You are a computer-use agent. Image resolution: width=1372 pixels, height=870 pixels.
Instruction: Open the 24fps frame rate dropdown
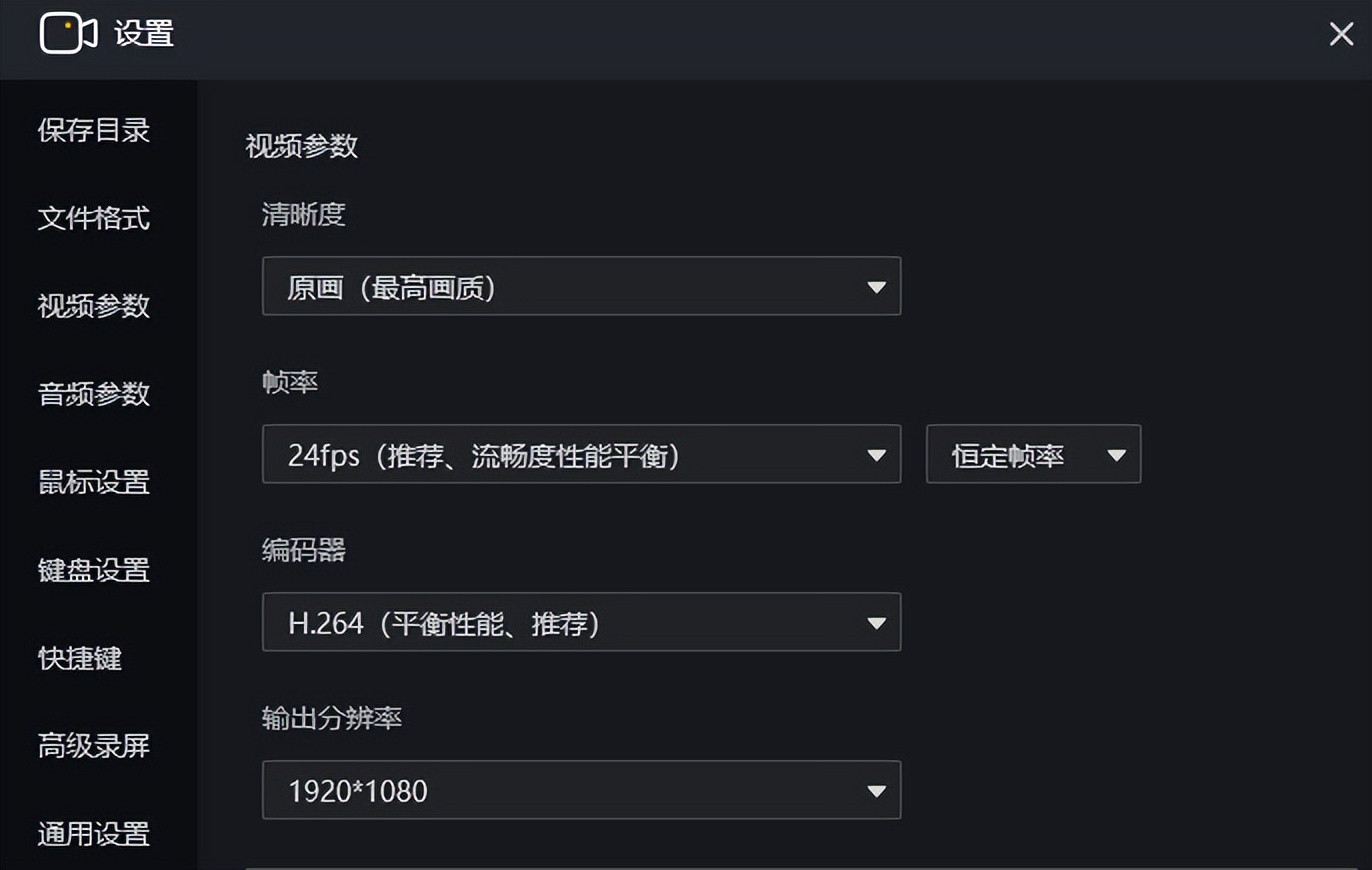tap(560, 455)
